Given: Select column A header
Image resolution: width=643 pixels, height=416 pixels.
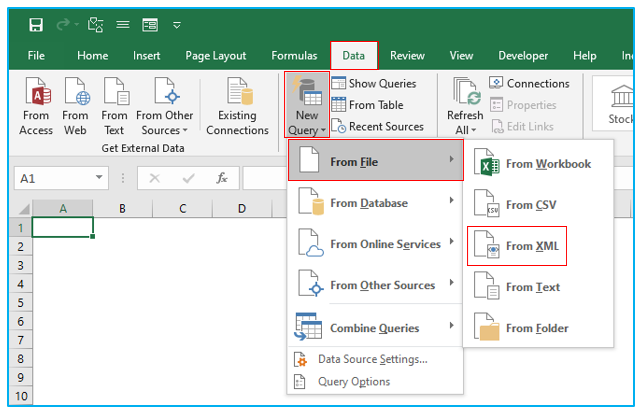Looking at the screenshot, I should coord(63,208).
